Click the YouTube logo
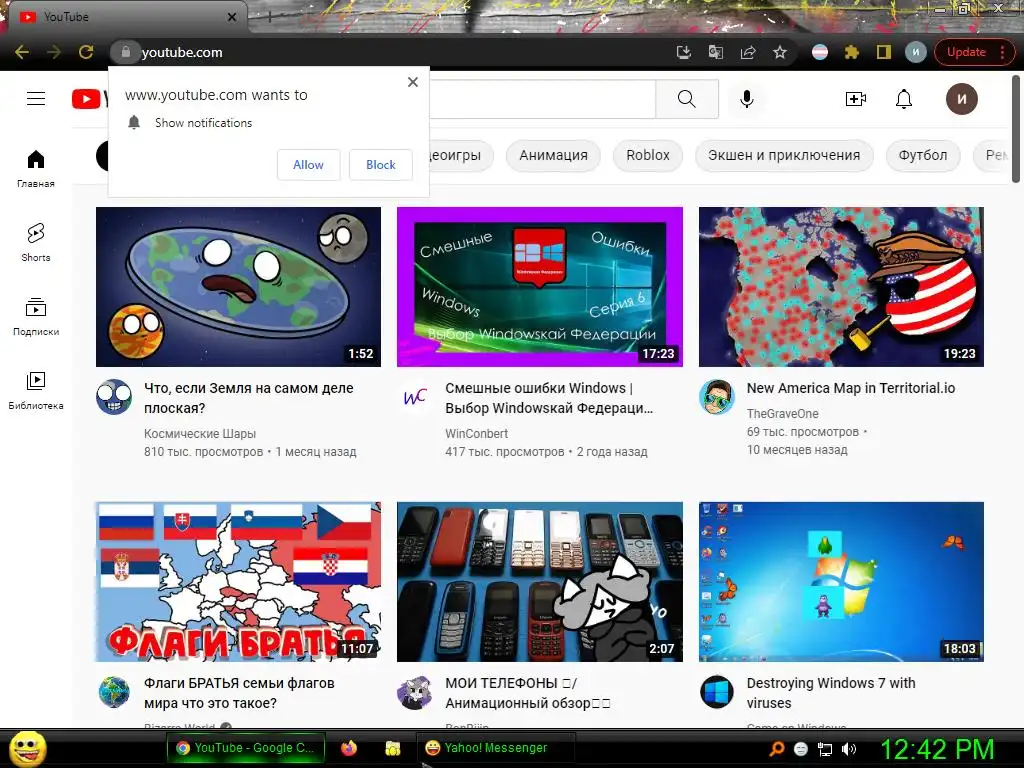This screenshot has width=1024, height=768. (90, 99)
